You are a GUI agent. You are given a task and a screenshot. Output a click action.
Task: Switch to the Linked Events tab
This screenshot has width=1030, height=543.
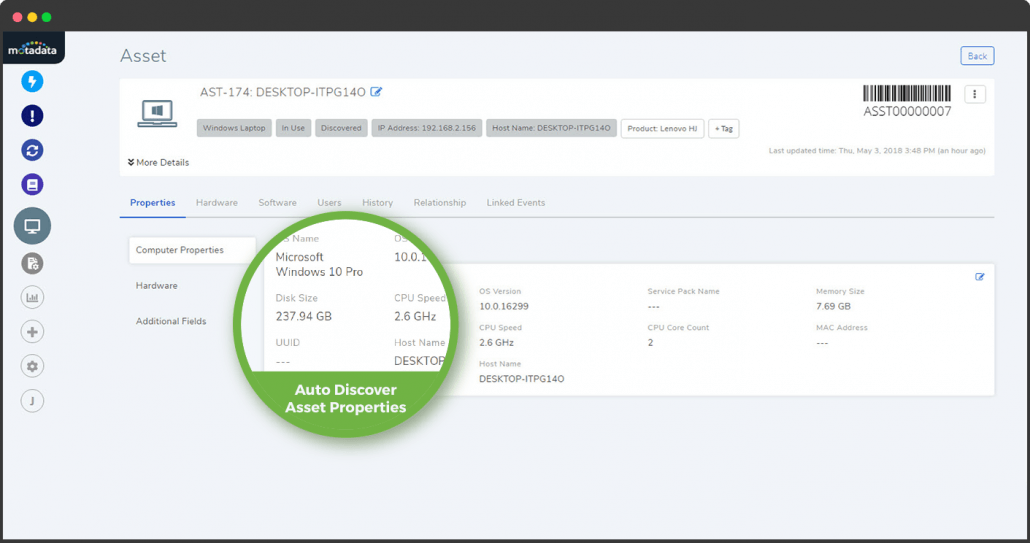(516, 203)
